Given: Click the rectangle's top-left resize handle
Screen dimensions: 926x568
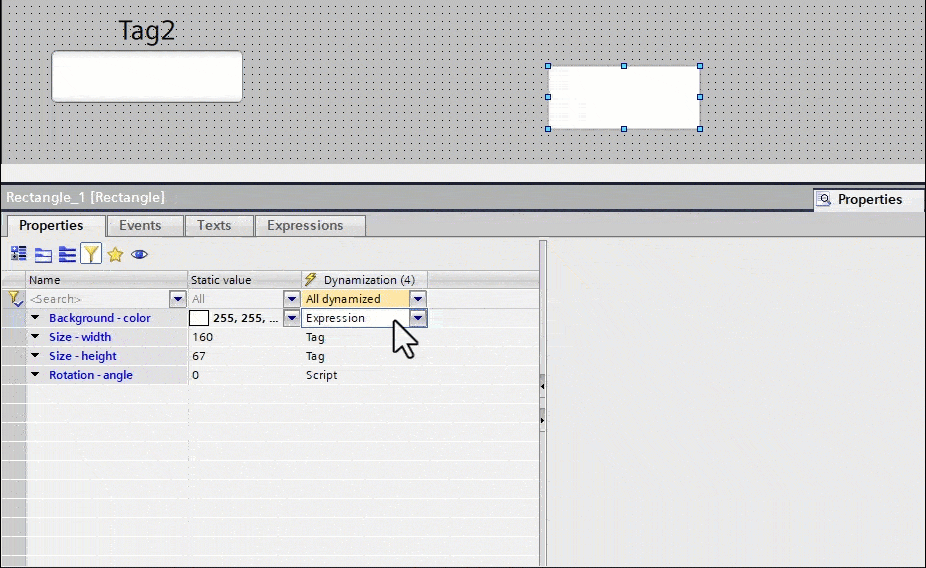Looking at the screenshot, I should click(548, 66).
